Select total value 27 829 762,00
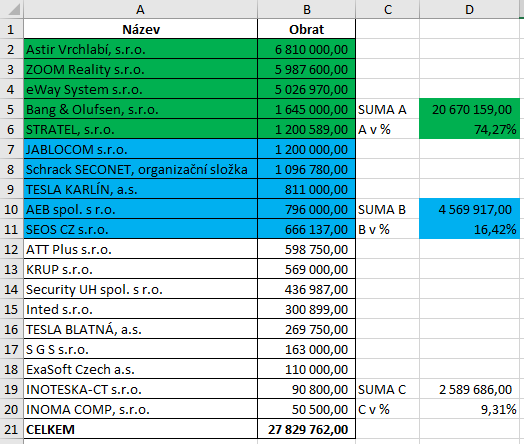The image size is (524, 444). (306, 429)
